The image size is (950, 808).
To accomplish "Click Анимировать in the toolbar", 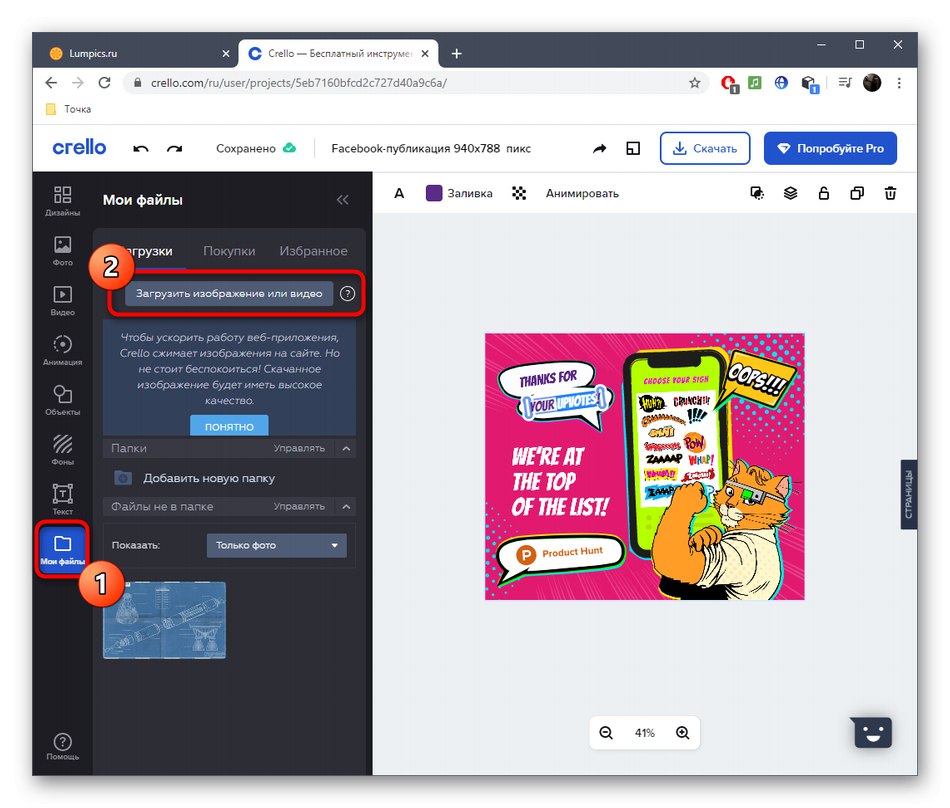I will [x=582, y=193].
